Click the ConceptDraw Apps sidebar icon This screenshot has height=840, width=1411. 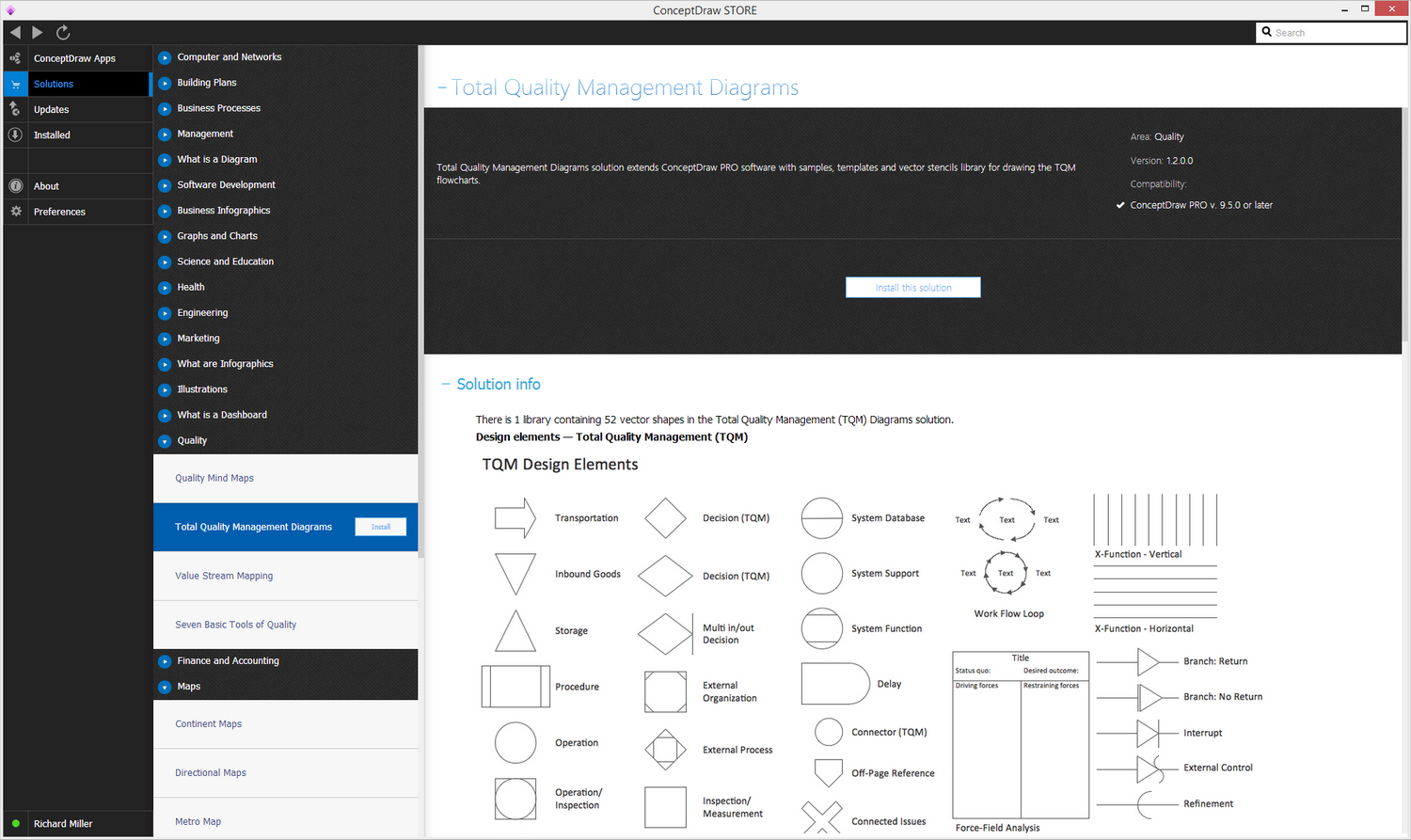(15, 58)
